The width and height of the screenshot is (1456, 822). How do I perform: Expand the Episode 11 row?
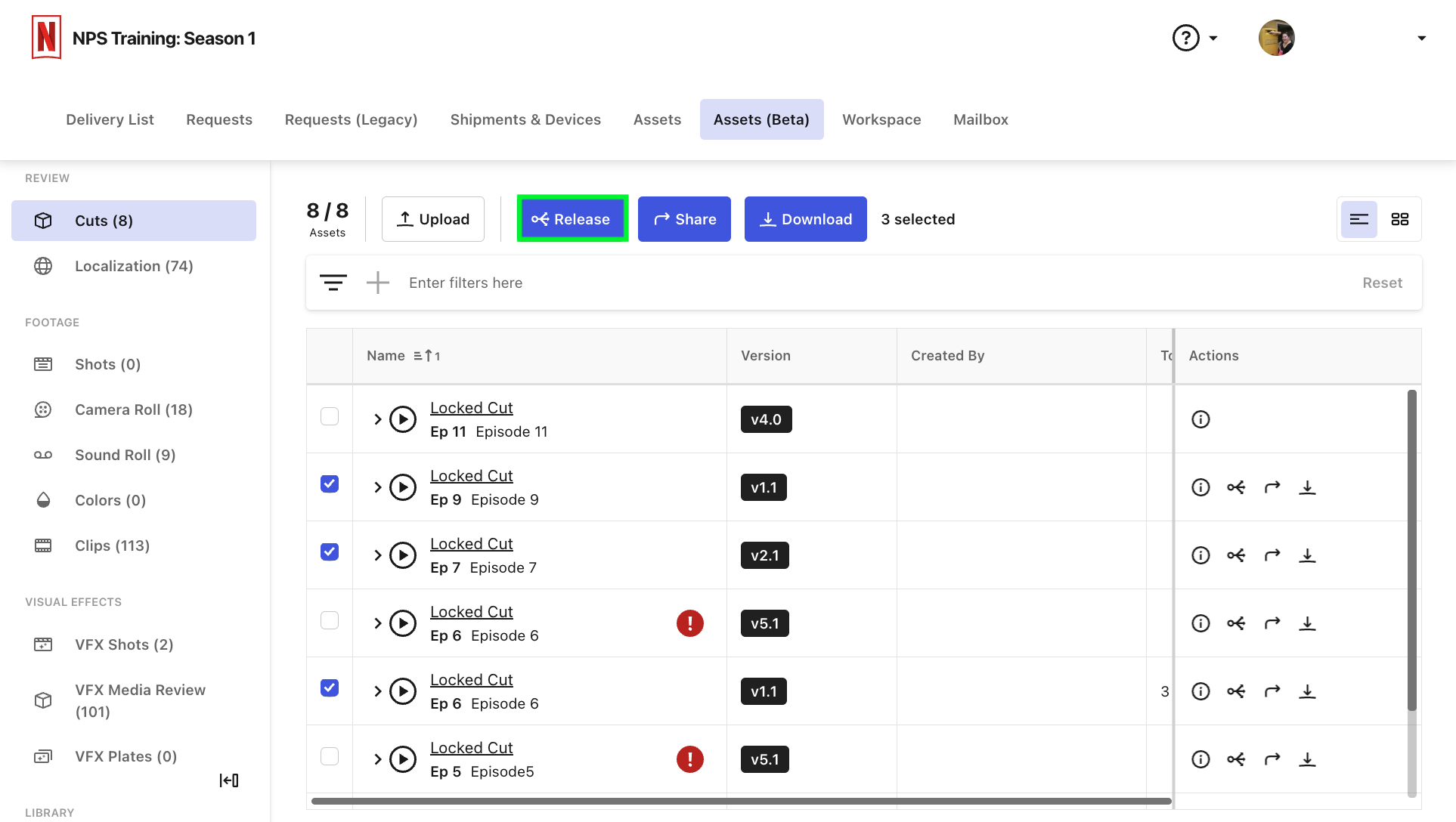(x=377, y=419)
